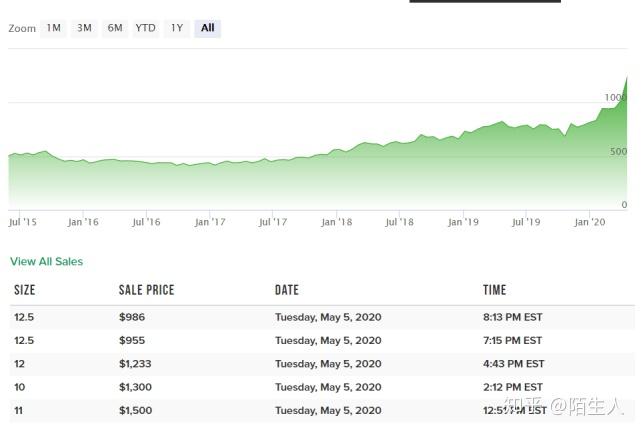
Task: Click the Jan '18 chart axis label
Action: pyautogui.click(x=337, y=222)
